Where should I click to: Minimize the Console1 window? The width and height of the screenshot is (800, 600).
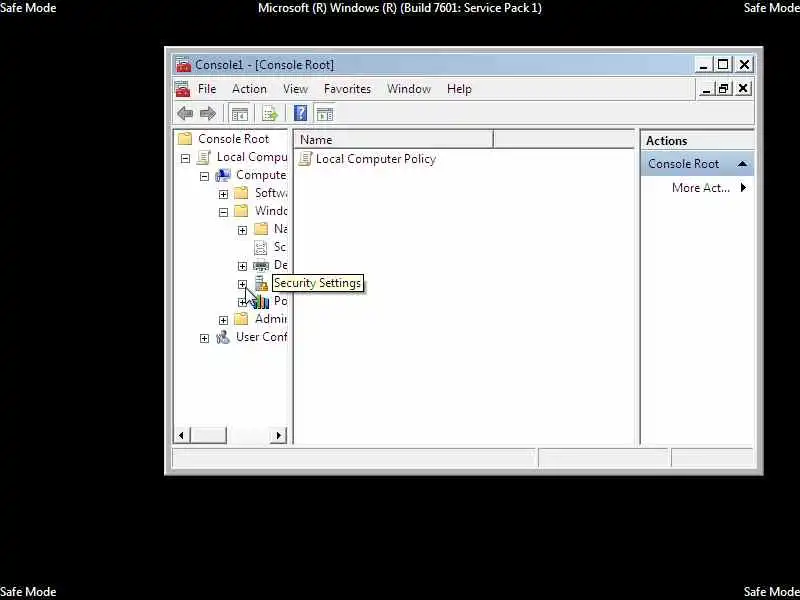coord(704,65)
